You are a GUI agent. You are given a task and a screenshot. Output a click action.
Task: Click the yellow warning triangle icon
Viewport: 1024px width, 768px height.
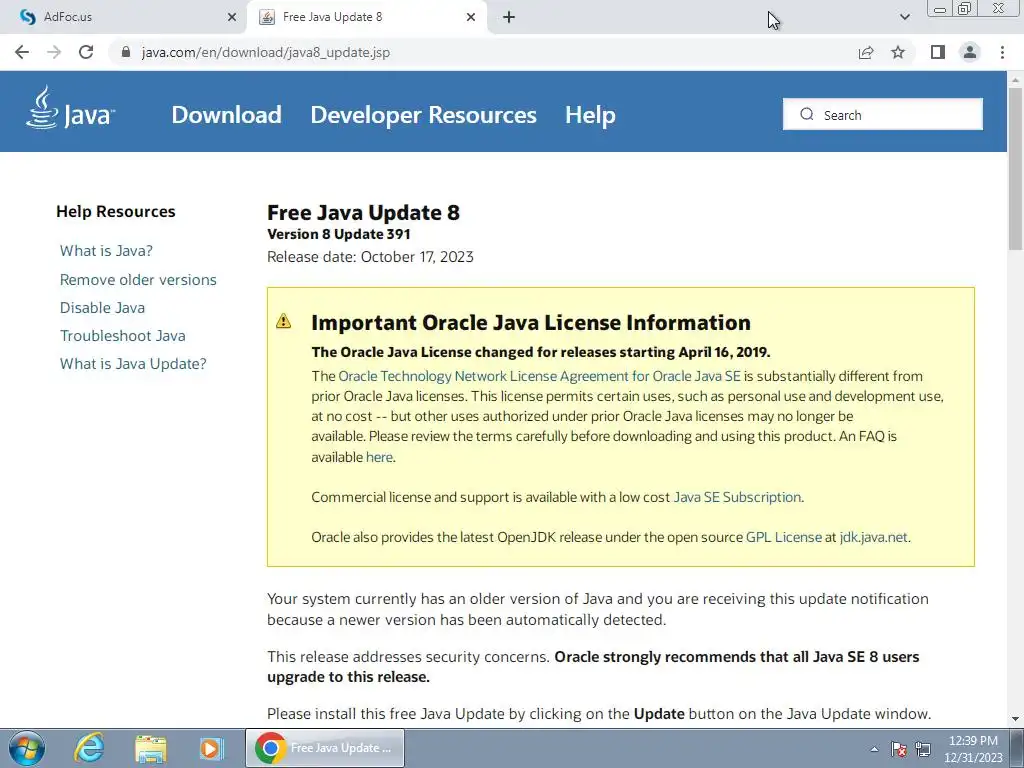pos(283,321)
